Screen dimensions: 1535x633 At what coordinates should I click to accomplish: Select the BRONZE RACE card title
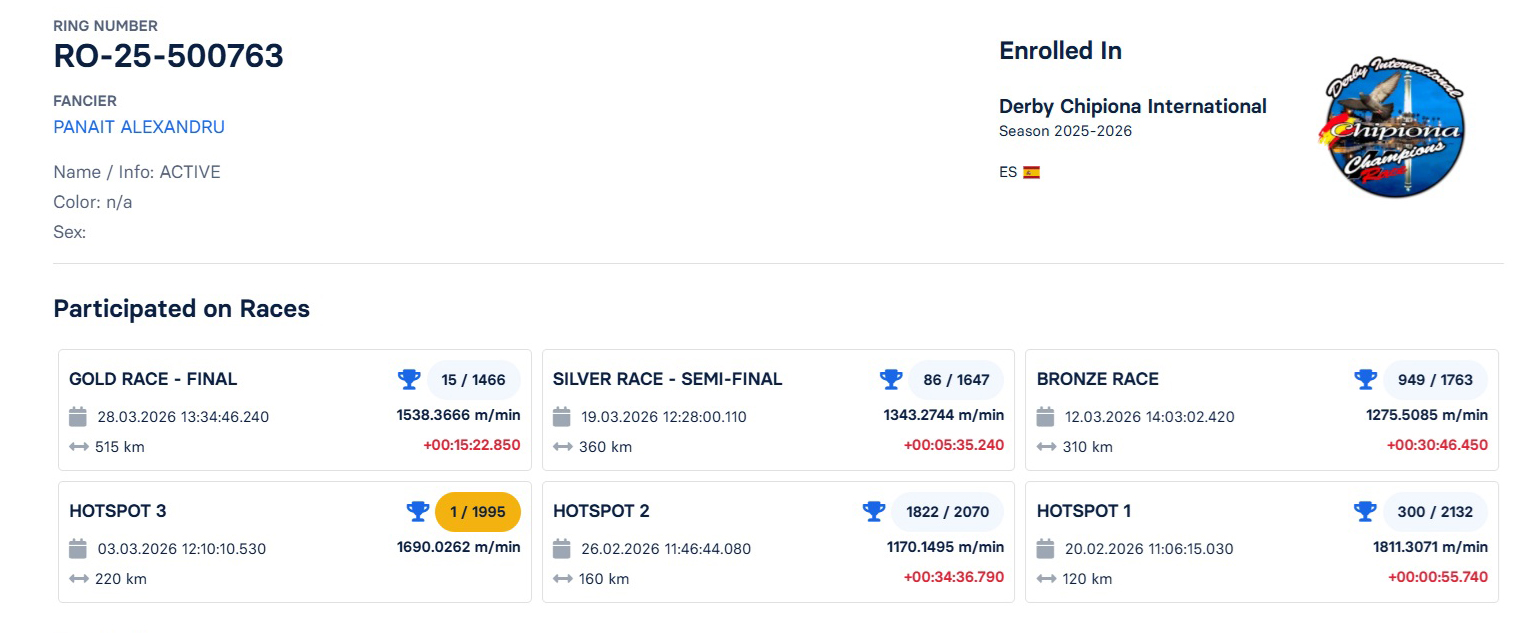point(1097,379)
